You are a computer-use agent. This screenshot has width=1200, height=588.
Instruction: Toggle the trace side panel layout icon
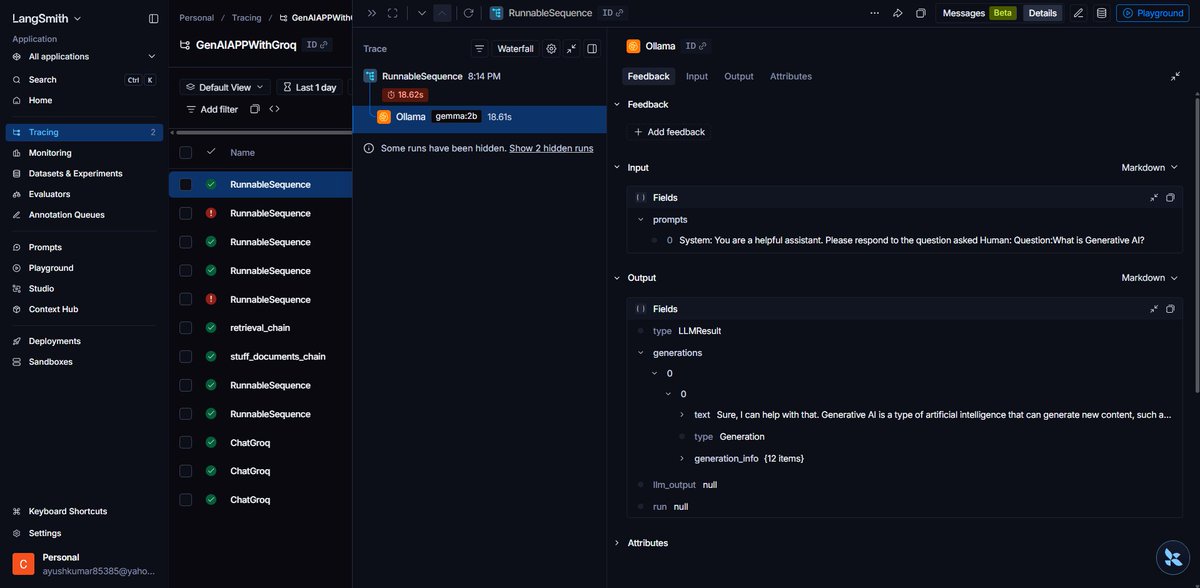click(592, 48)
